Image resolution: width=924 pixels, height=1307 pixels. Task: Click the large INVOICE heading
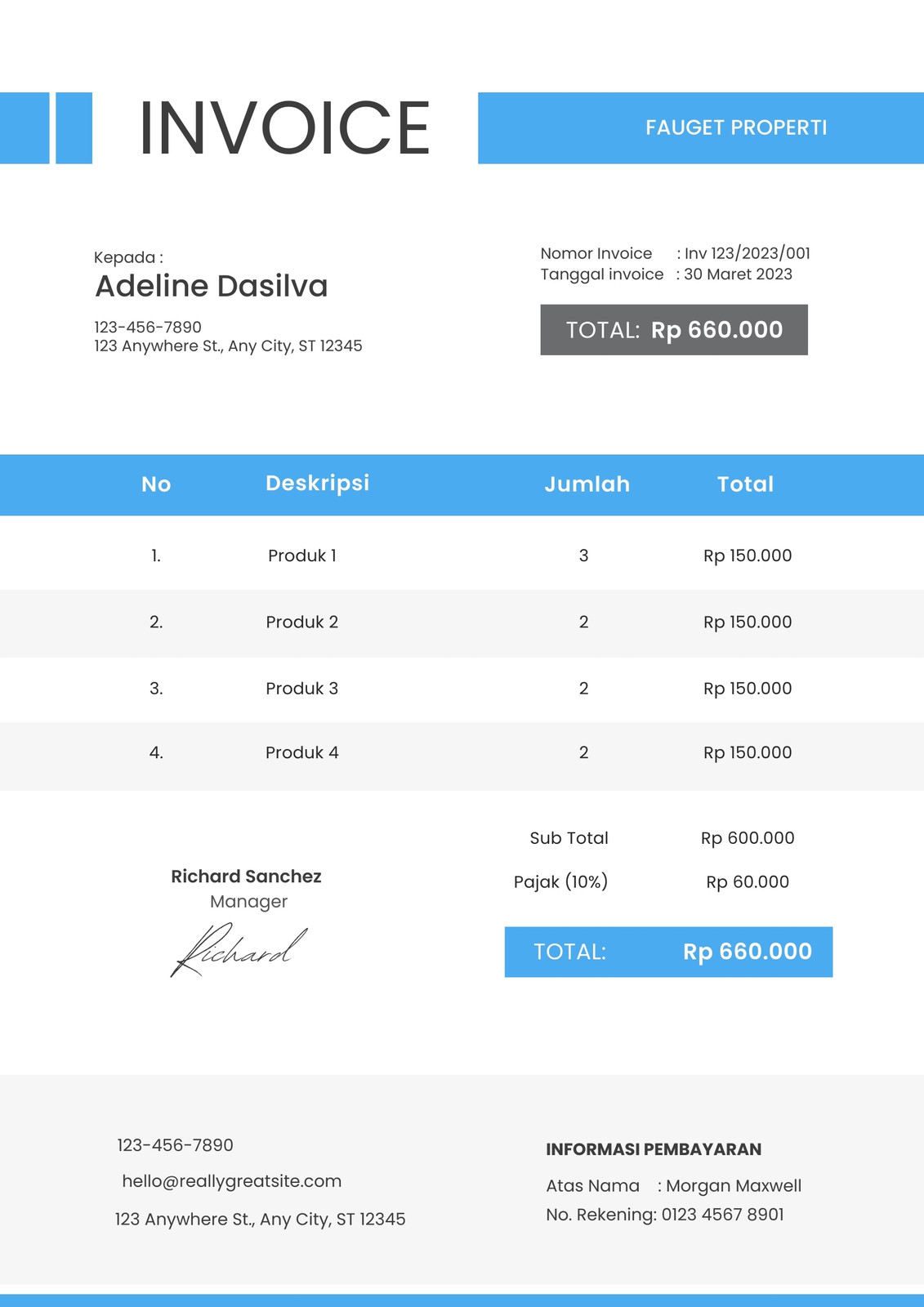click(x=284, y=127)
